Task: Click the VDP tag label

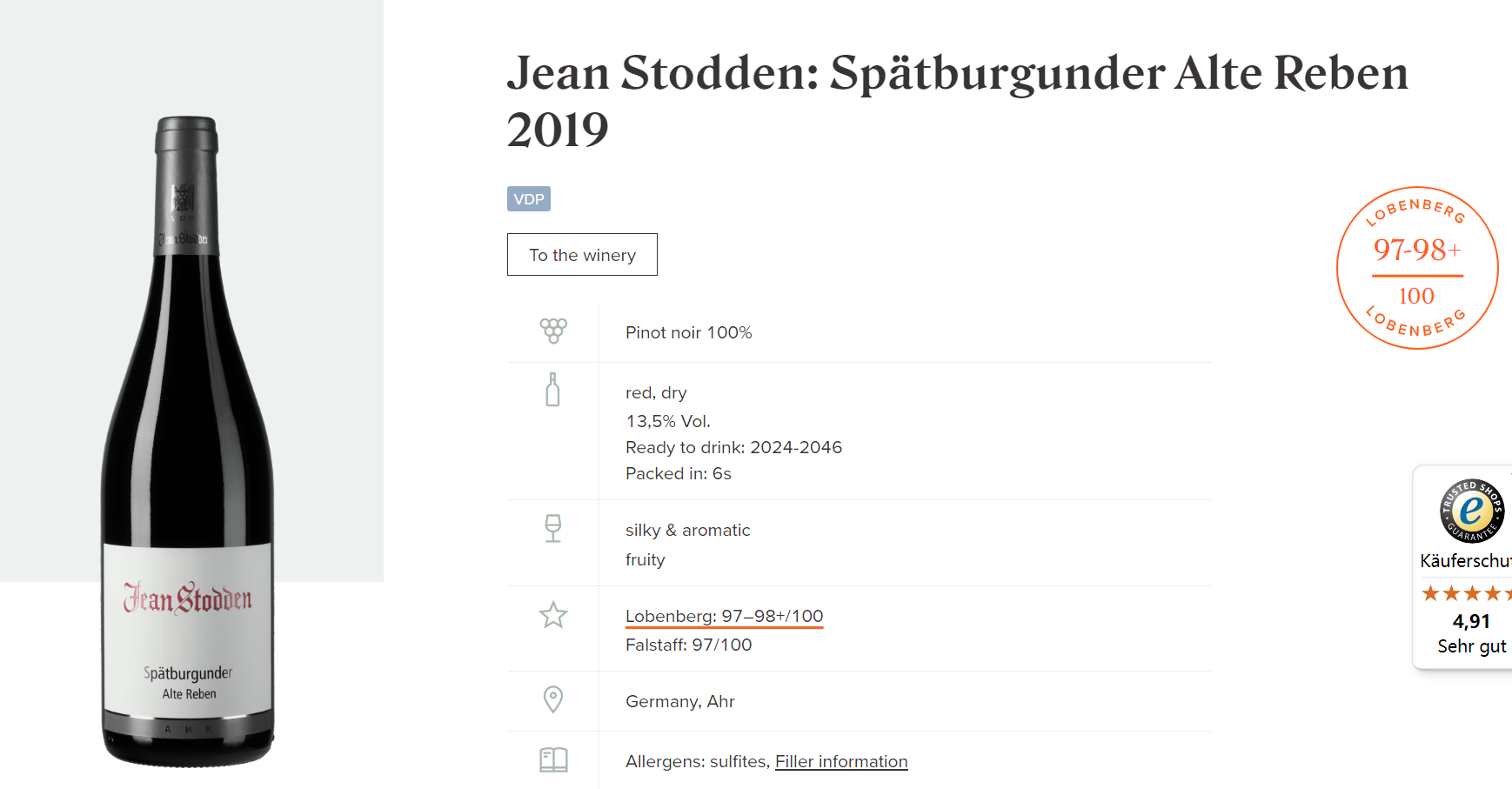Action: pyautogui.click(x=529, y=199)
